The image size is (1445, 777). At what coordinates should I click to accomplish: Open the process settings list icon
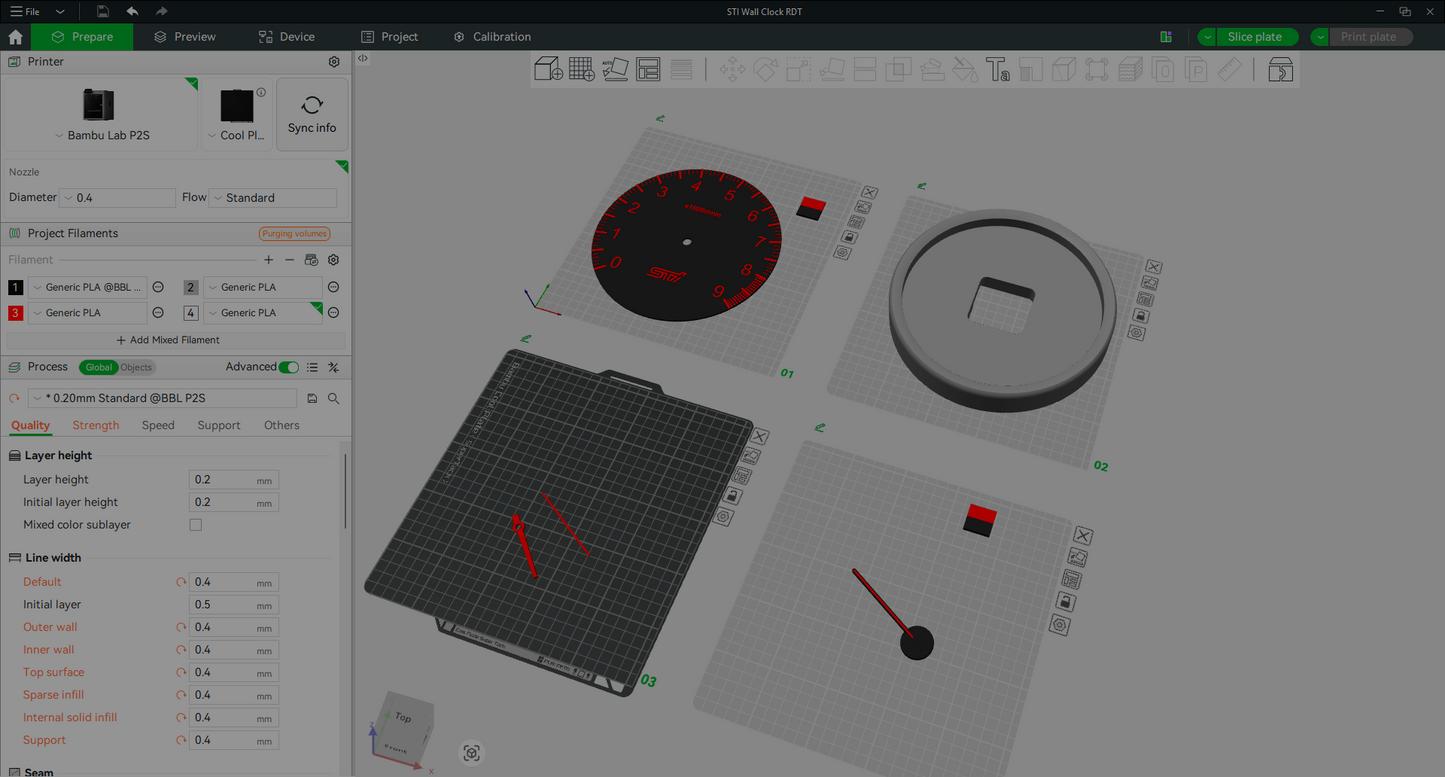(312, 367)
